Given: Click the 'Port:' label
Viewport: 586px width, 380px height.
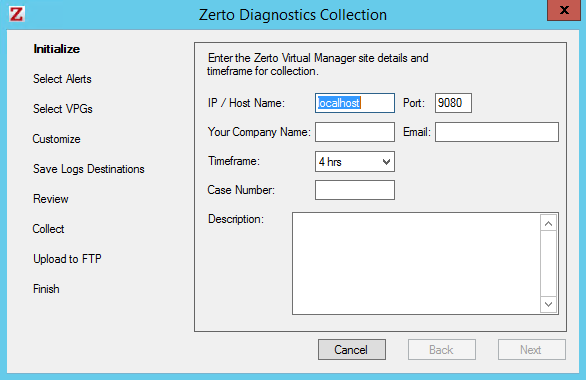Looking at the screenshot, I should (414, 103).
